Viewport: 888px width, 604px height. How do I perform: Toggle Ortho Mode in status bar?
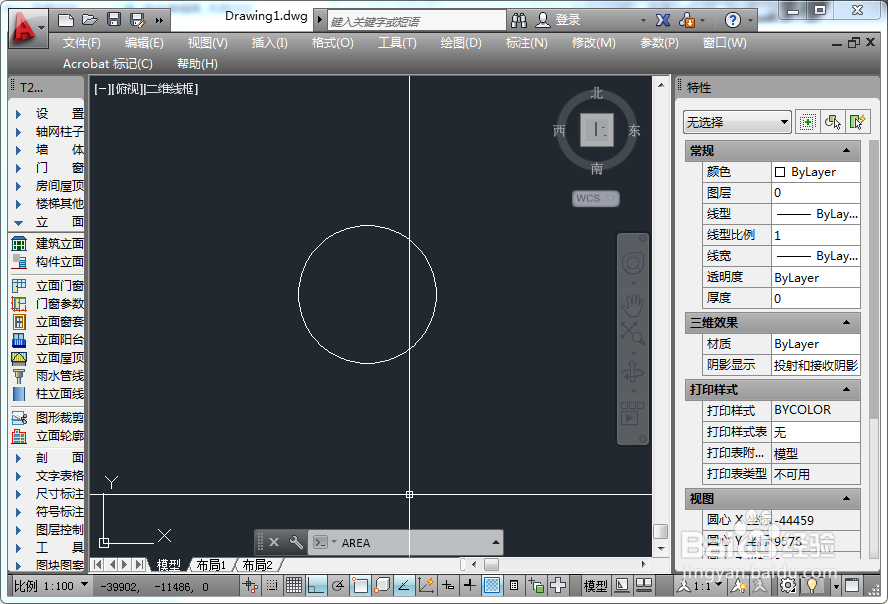pos(315,585)
